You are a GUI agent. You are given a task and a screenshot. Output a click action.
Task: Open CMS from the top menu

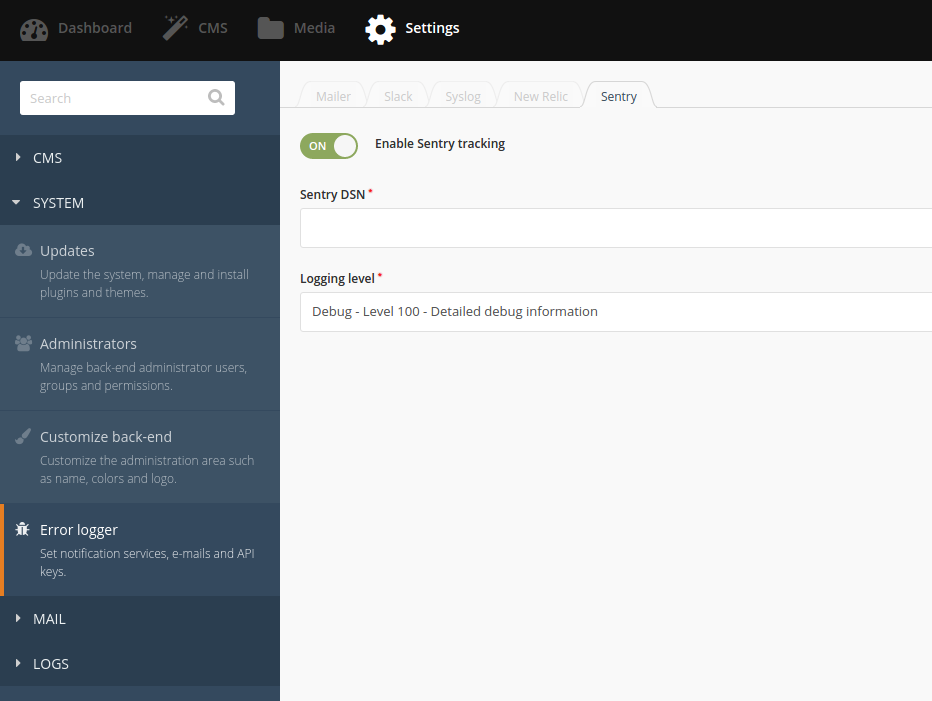coord(195,29)
